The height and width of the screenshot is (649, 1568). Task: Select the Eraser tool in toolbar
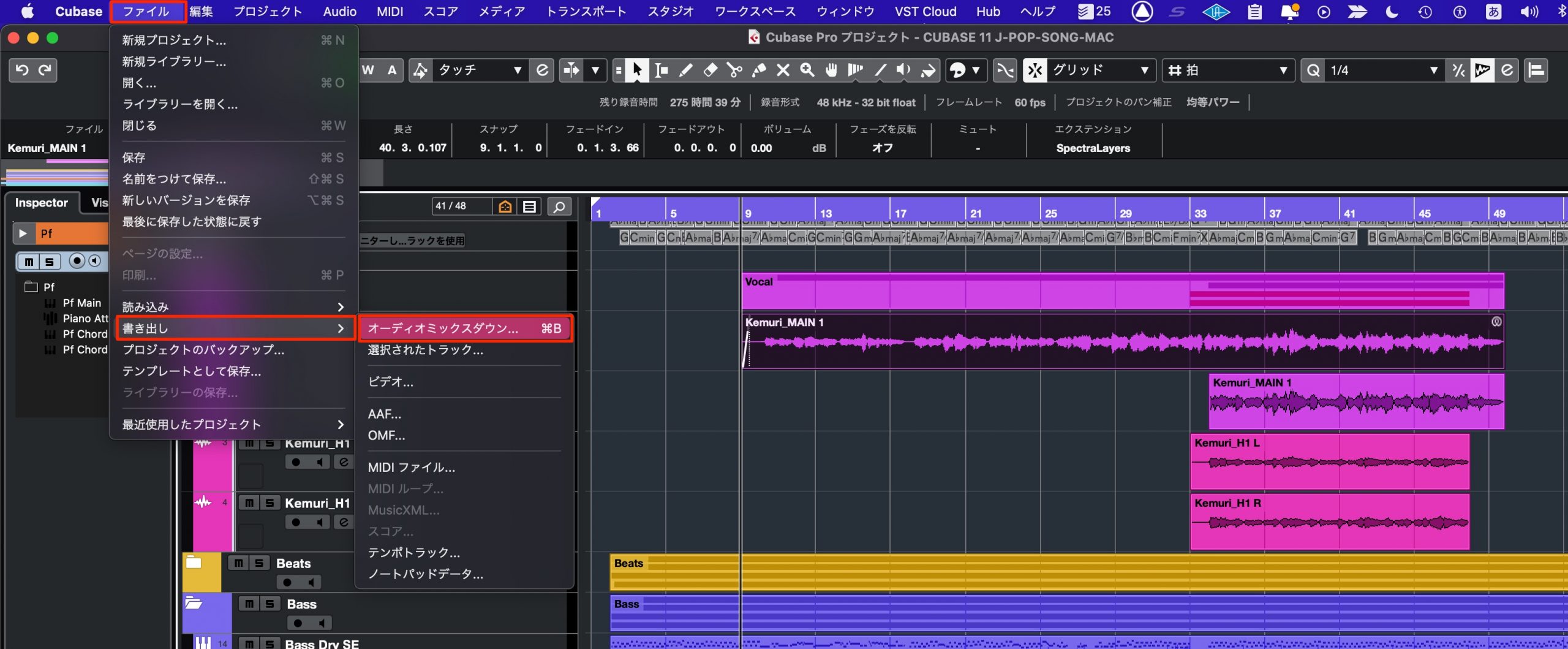click(710, 70)
